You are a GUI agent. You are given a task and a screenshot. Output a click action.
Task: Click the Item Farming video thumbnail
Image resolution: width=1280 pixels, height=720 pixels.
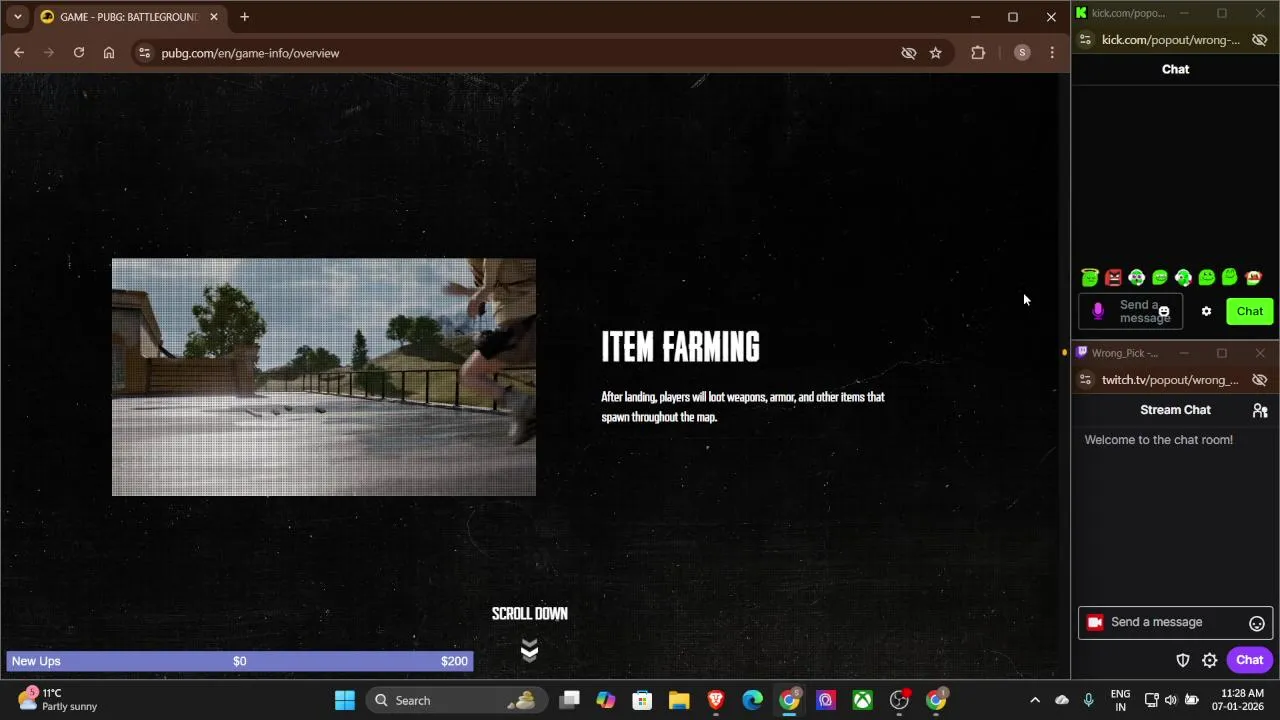pos(324,377)
